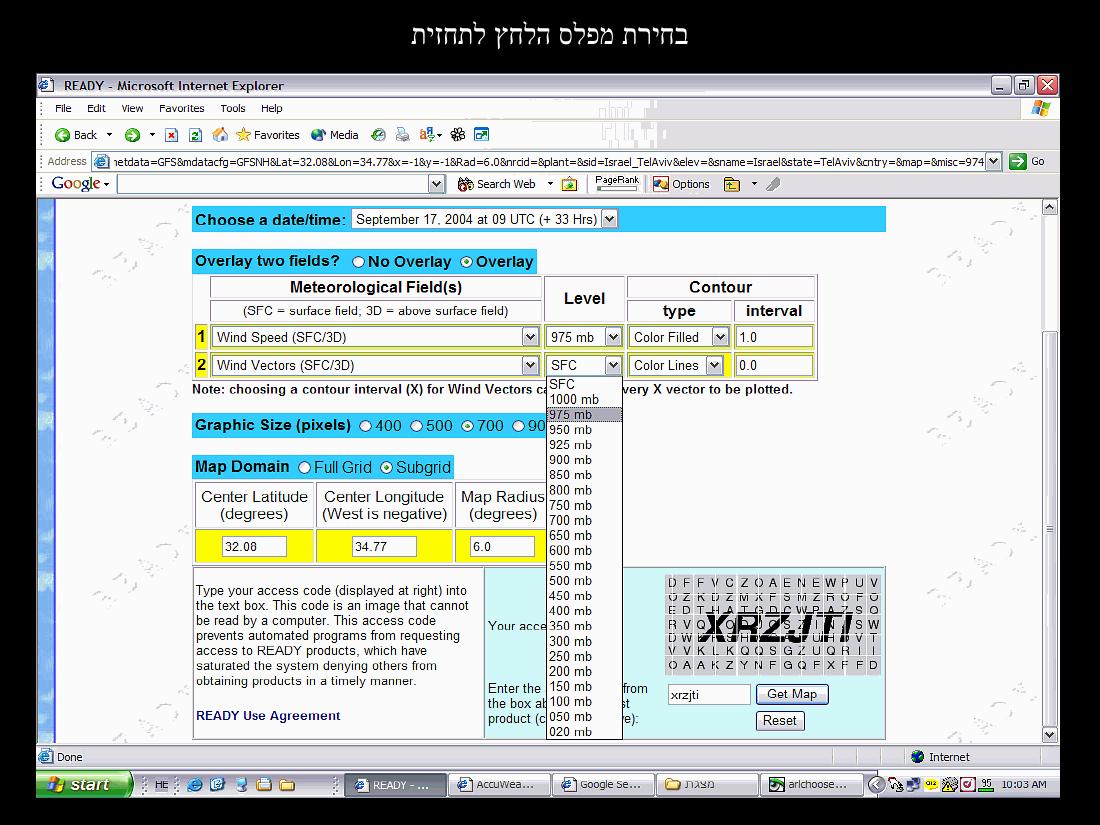Click the Google toolbar news icon
The width and height of the screenshot is (1100, 825).
570,184
